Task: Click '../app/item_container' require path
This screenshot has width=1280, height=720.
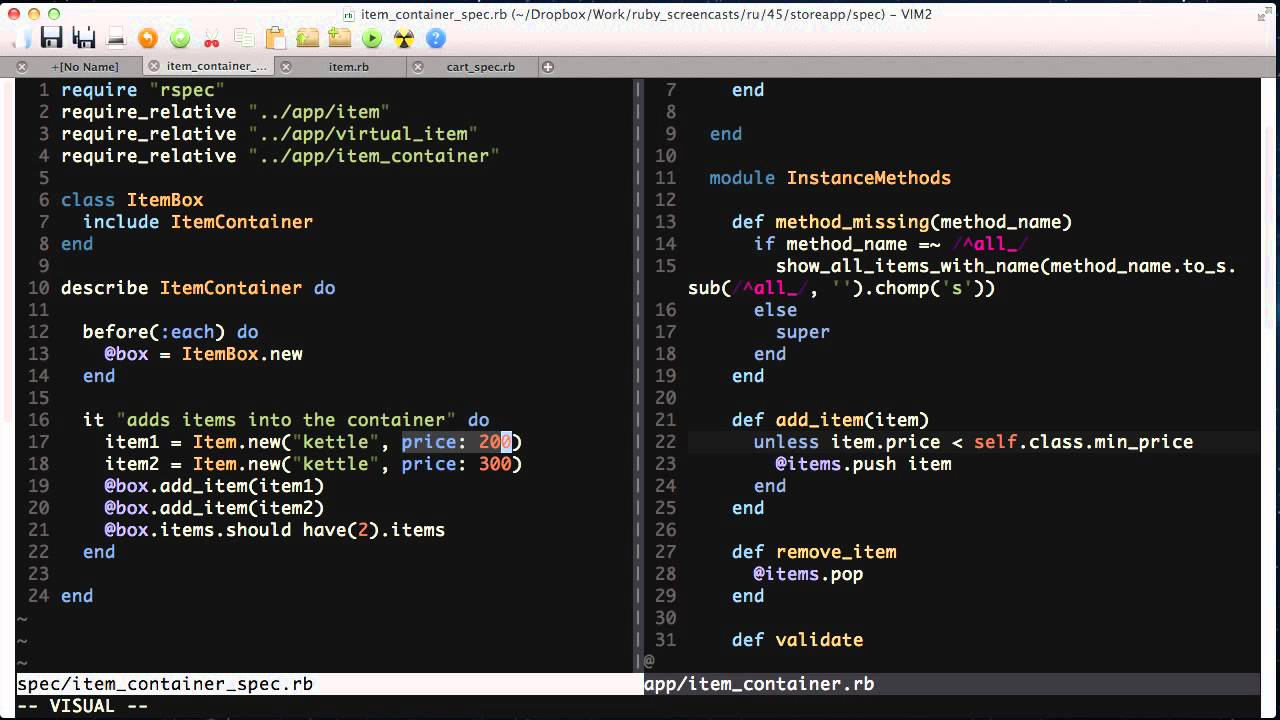Action: pos(374,156)
